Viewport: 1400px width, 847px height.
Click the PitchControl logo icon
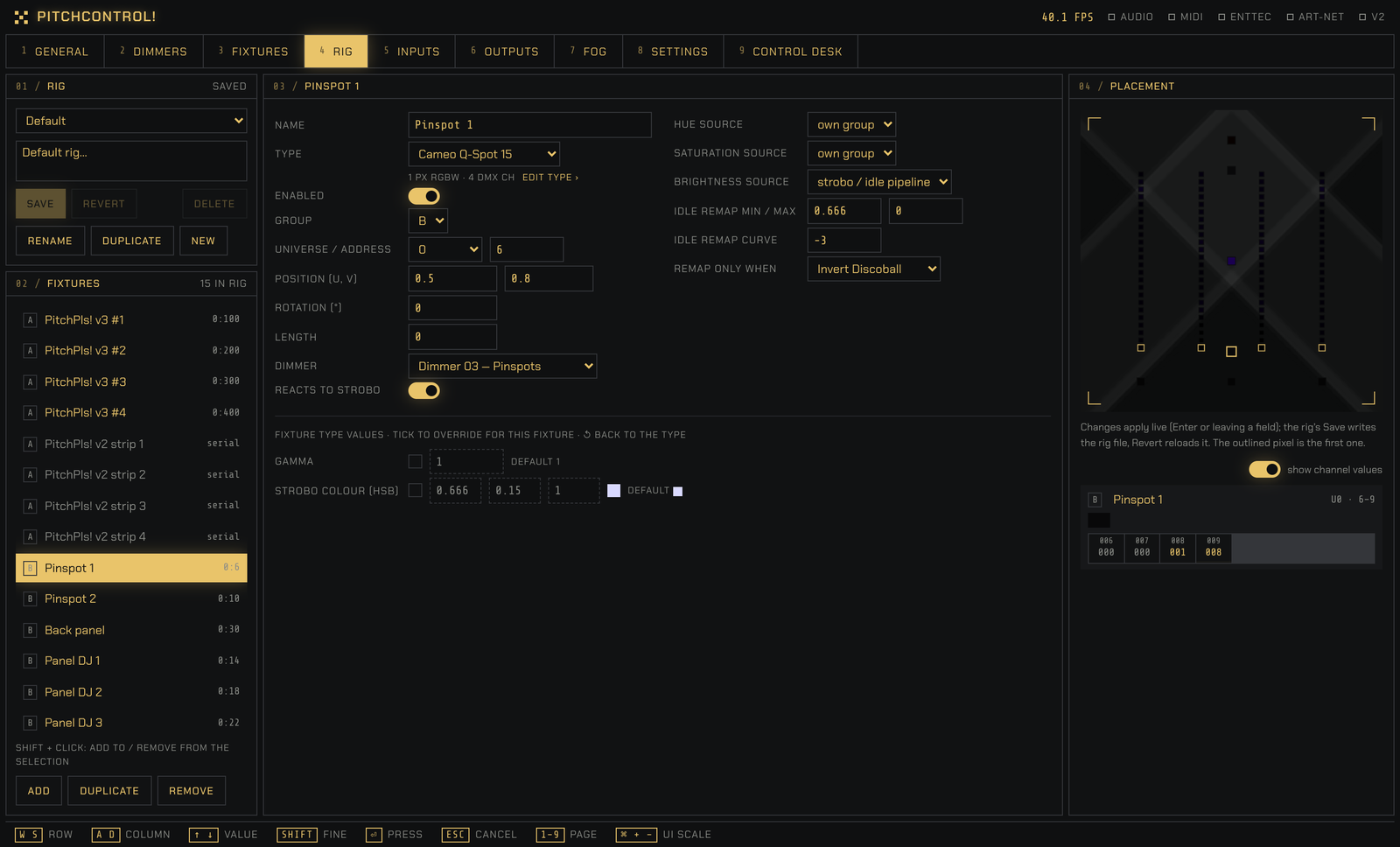(x=21, y=17)
